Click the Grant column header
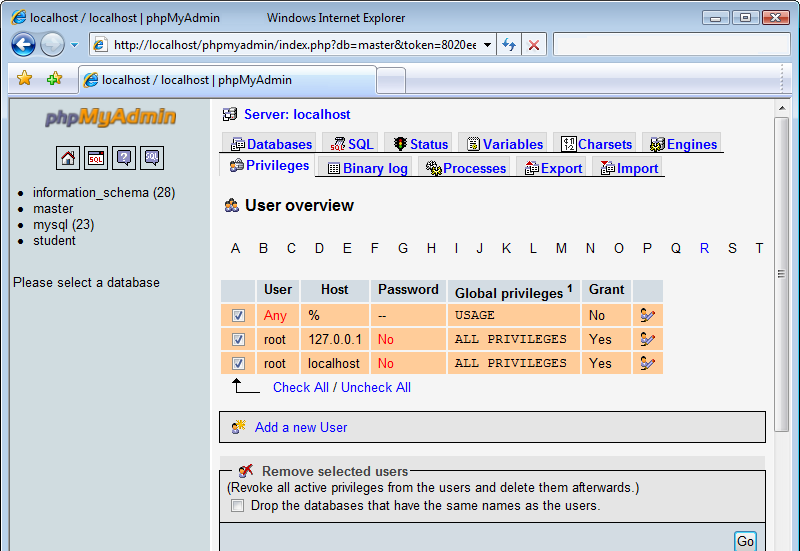 click(x=607, y=290)
